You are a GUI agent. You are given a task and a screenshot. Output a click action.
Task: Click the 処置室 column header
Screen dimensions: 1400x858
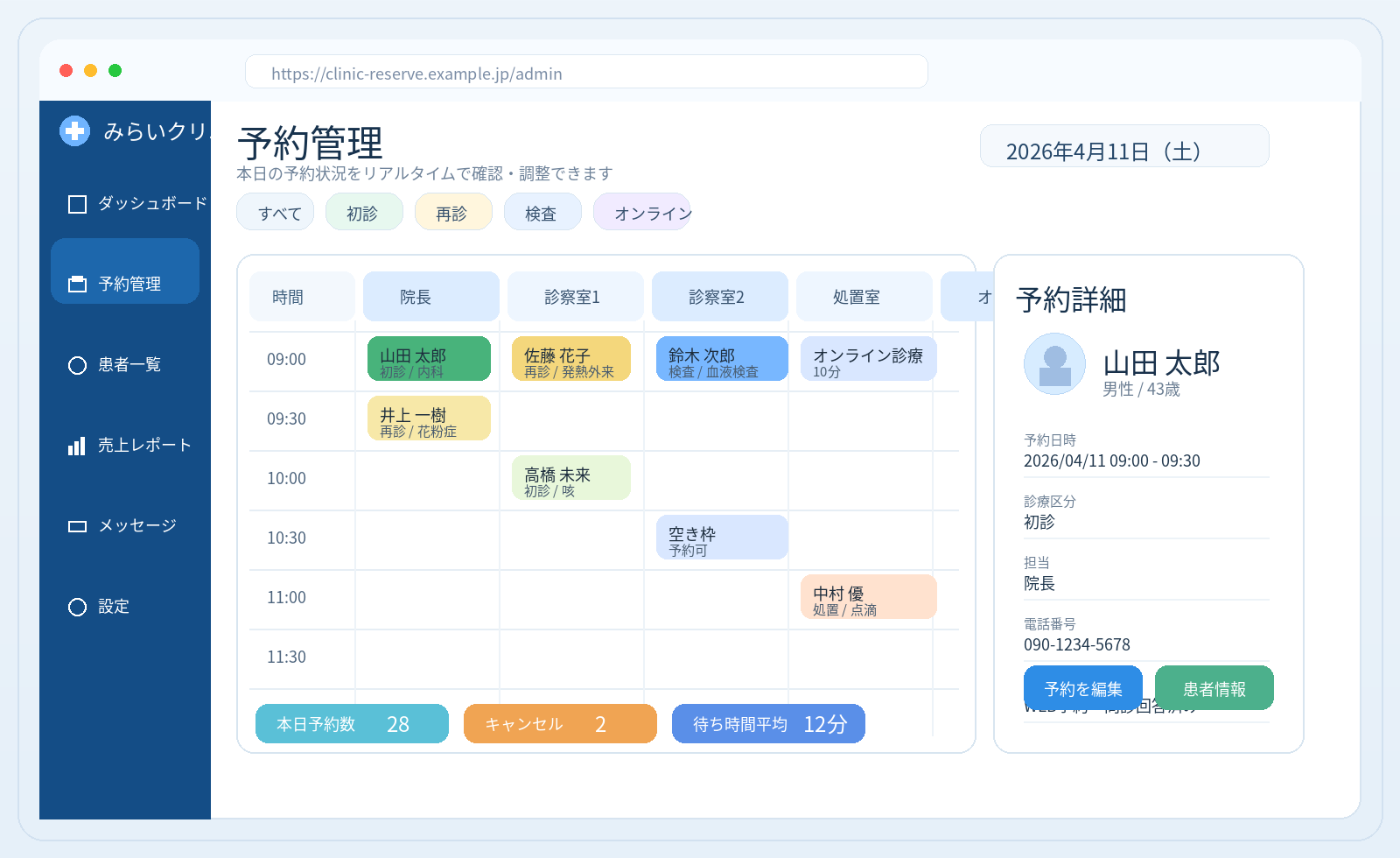(x=864, y=297)
